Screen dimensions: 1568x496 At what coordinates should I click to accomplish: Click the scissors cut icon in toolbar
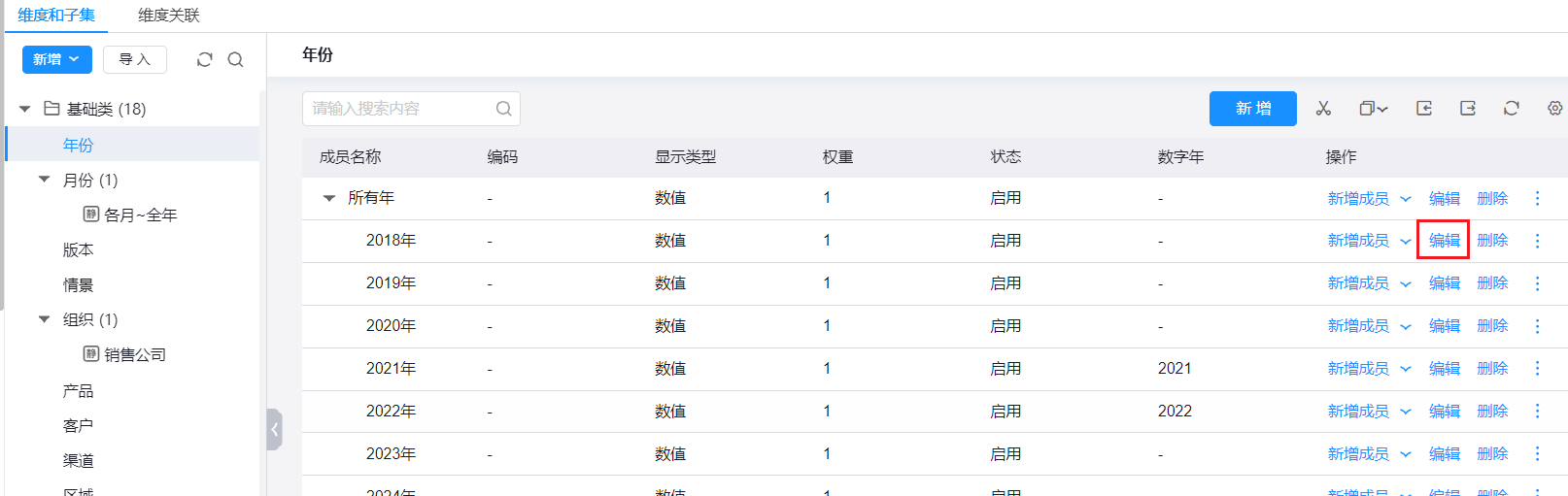coord(1323,109)
